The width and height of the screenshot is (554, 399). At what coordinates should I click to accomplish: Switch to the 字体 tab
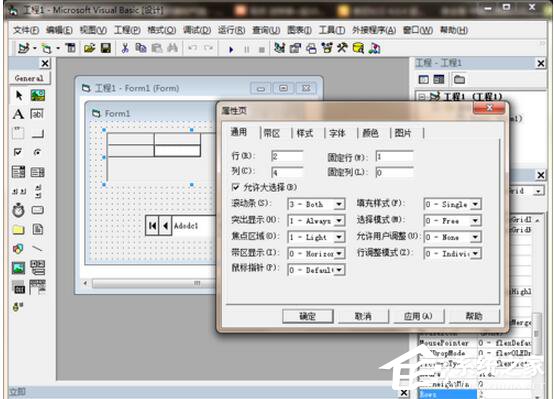tap(337, 133)
